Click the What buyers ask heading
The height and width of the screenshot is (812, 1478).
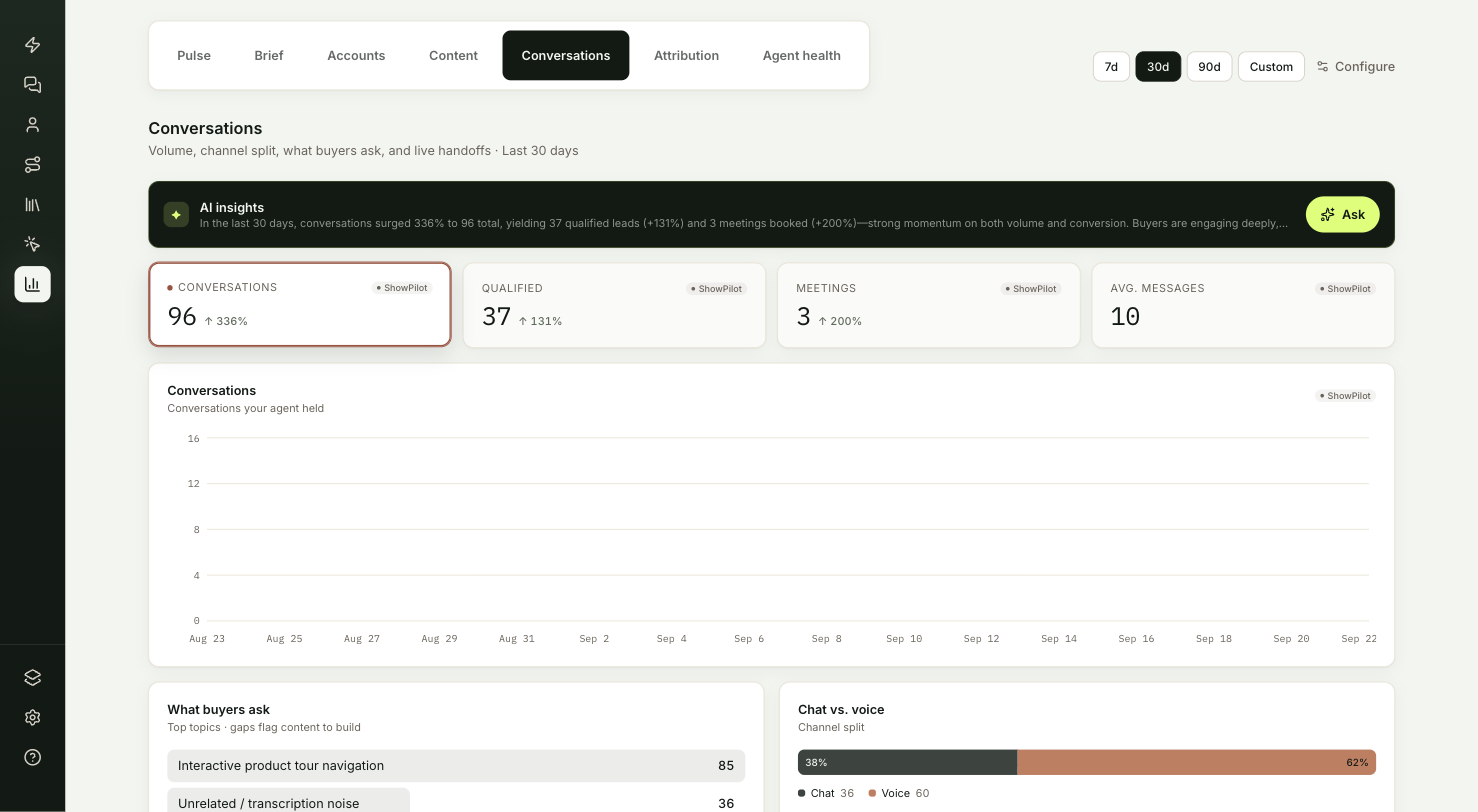click(219, 710)
